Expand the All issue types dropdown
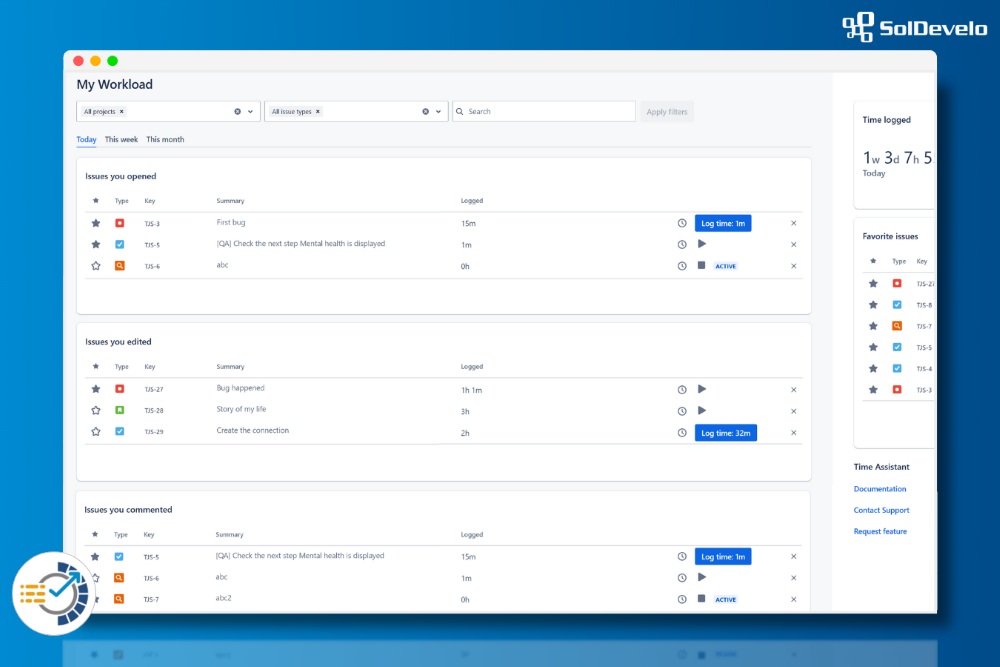Image resolution: width=1000 pixels, height=667 pixels. (x=437, y=111)
